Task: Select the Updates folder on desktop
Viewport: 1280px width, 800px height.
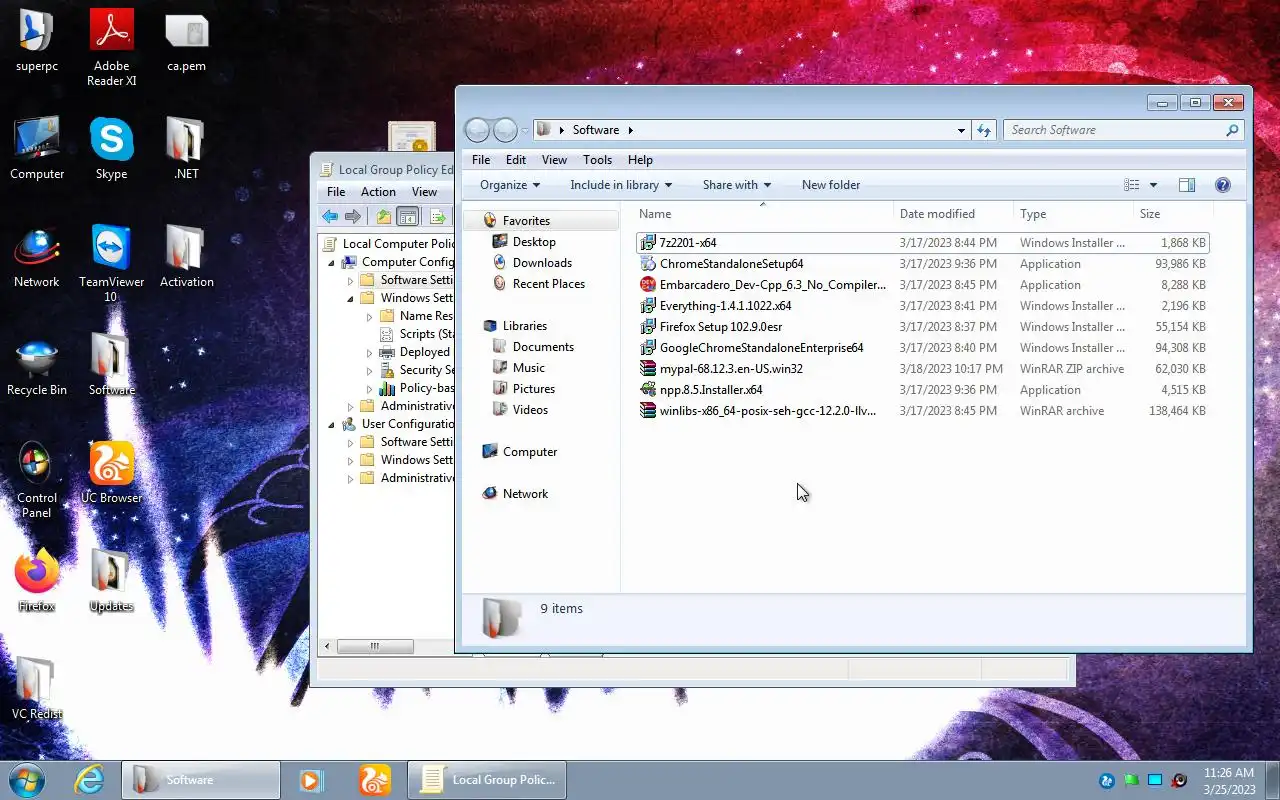Action: point(111,580)
